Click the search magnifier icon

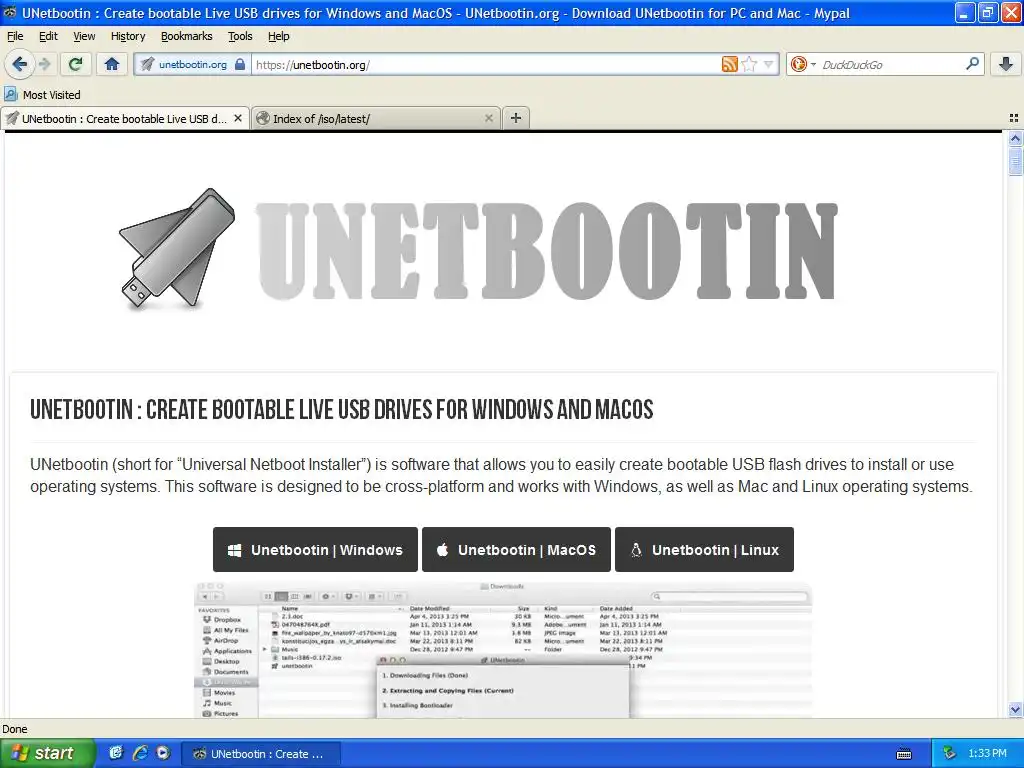click(x=972, y=64)
